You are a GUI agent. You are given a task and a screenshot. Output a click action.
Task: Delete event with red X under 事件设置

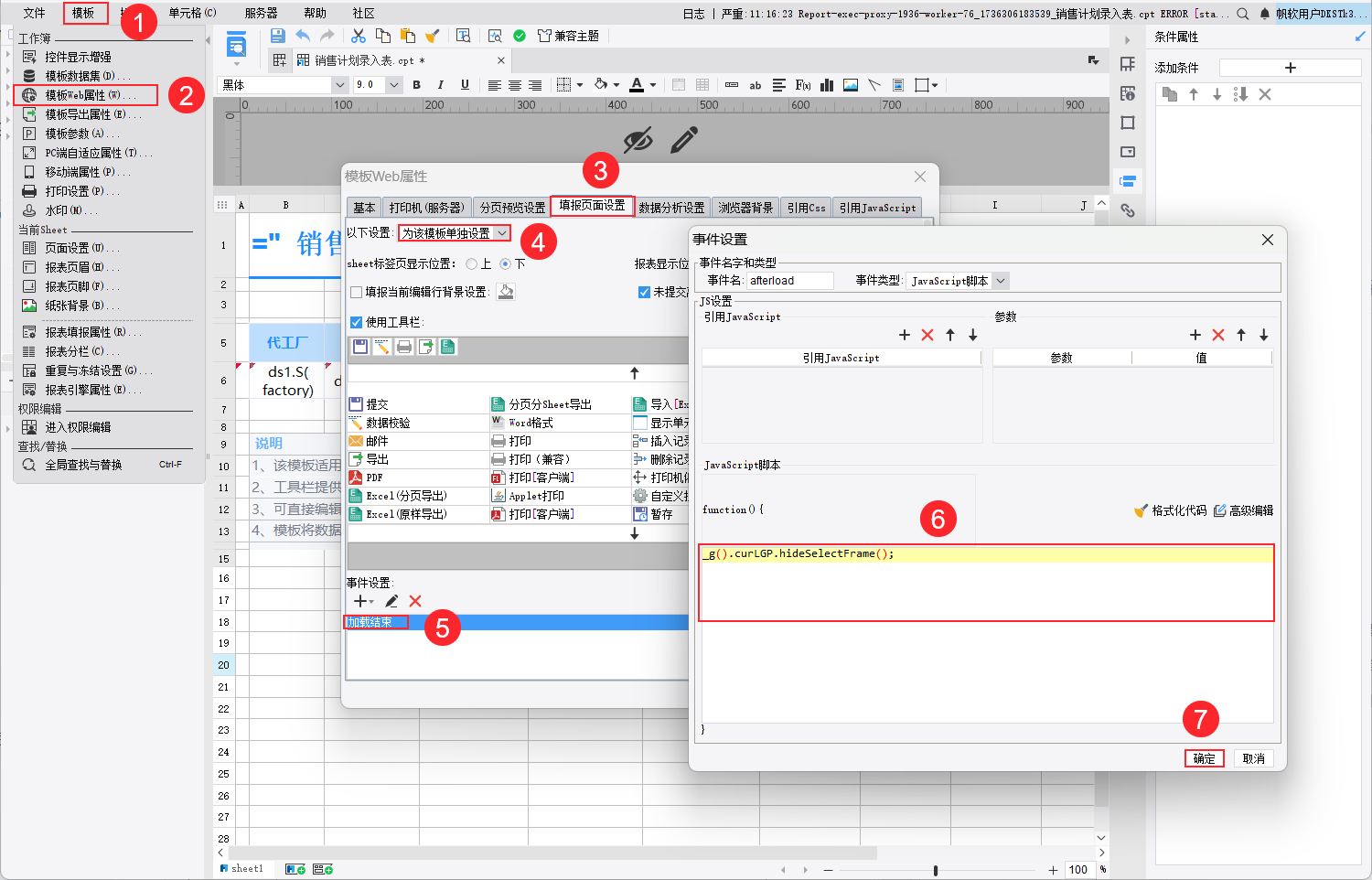[415, 601]
